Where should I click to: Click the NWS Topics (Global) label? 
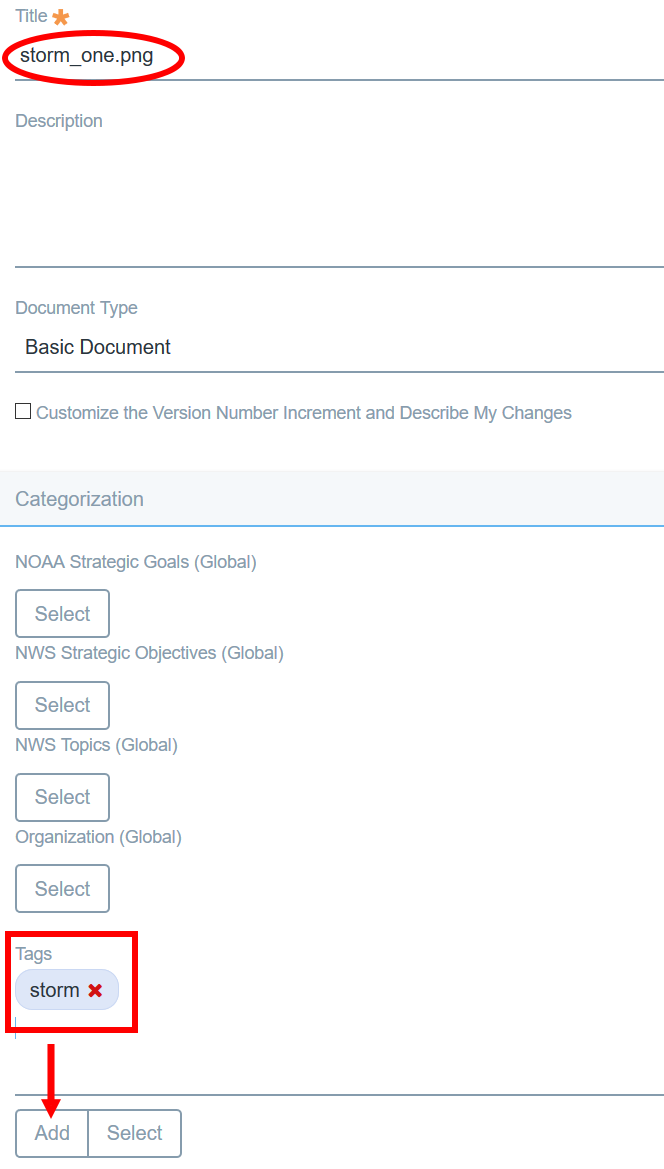[96, 745]
